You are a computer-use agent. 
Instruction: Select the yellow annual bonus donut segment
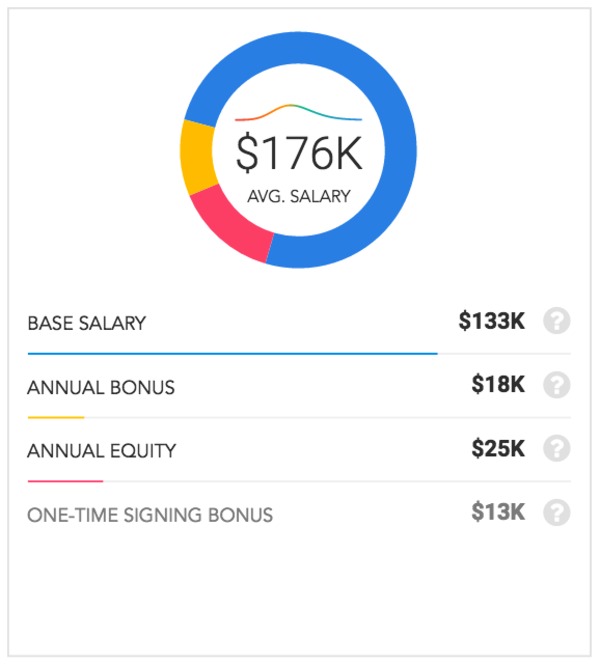click(199, 157)
